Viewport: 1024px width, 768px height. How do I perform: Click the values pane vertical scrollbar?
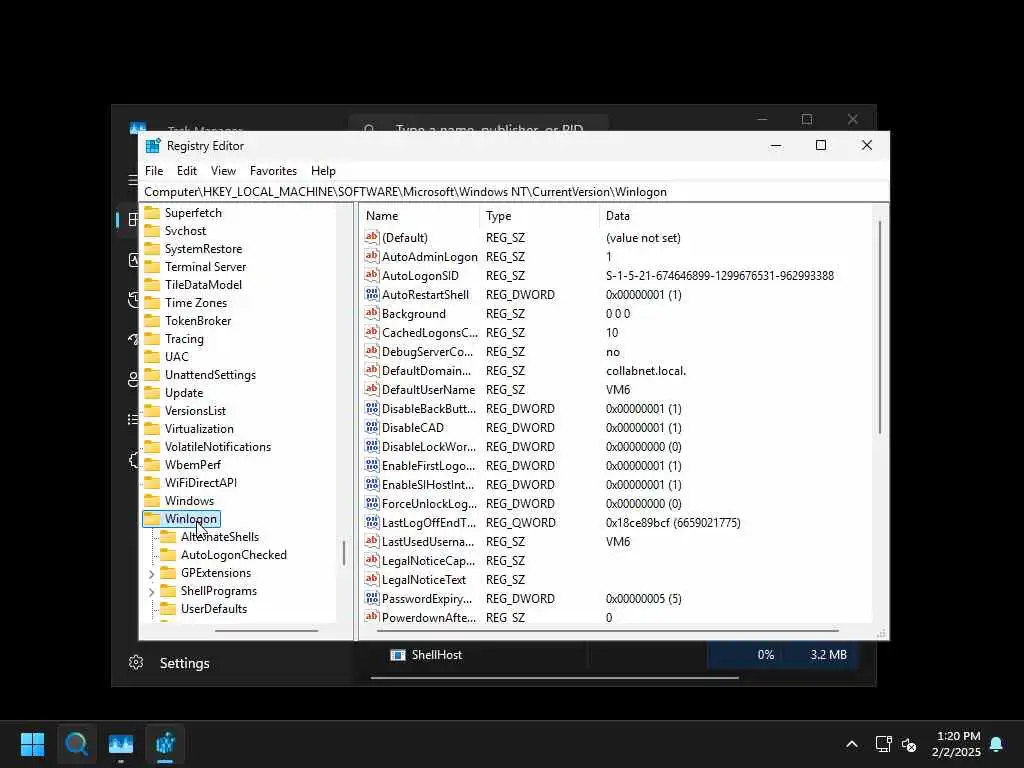(x=880, y=327)
